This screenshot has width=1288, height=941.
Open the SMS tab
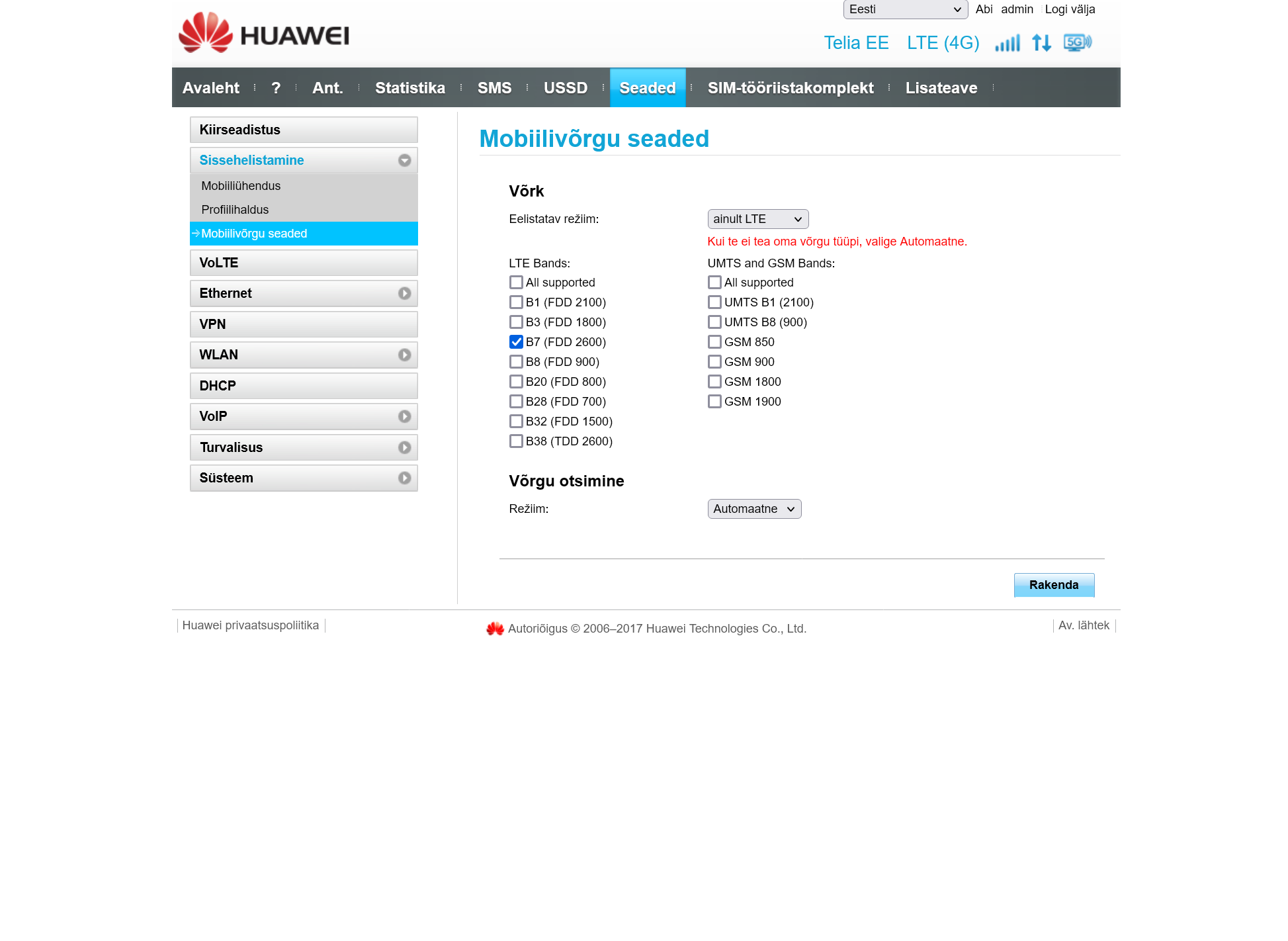[x=494, y=88]
